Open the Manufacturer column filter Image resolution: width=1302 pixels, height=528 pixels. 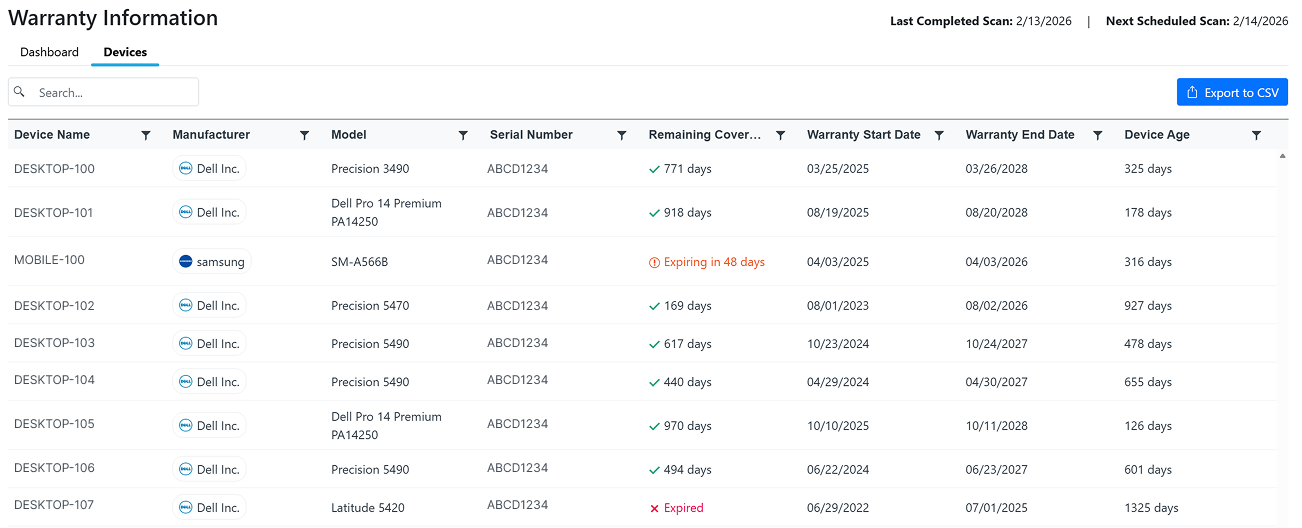click(x=304, y=135)
